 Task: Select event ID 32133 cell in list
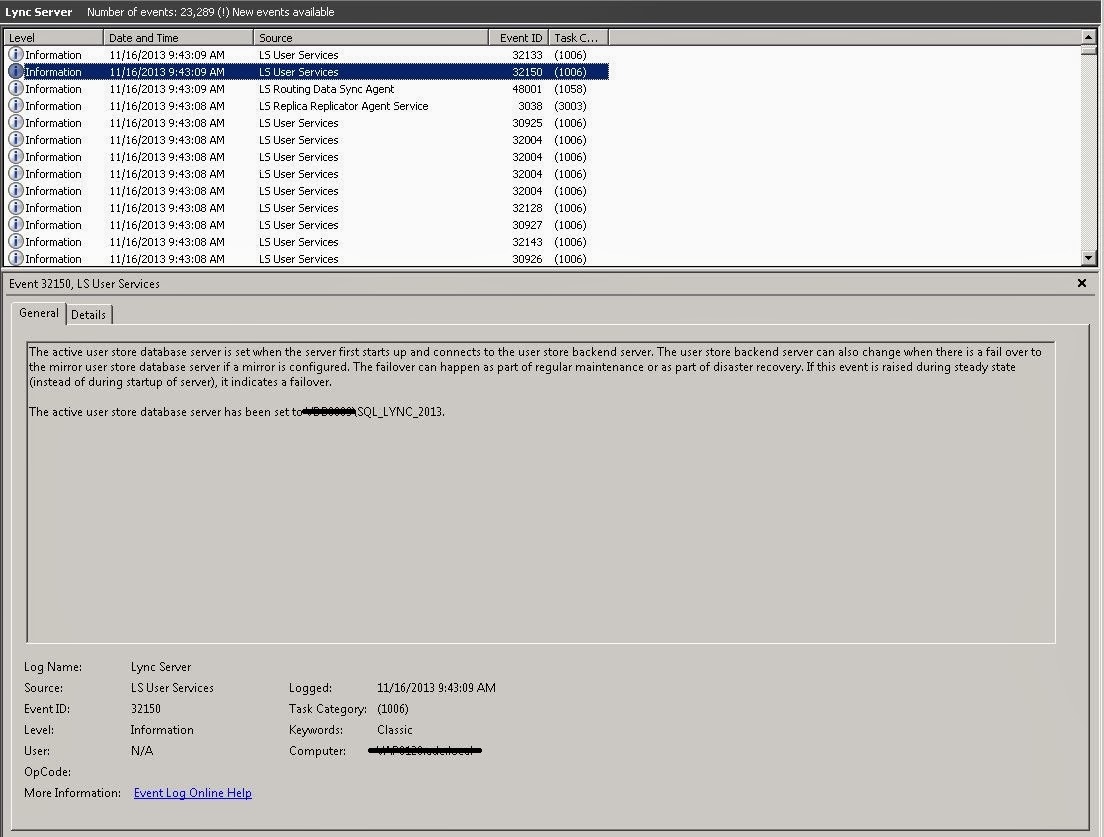pos(527,55)
